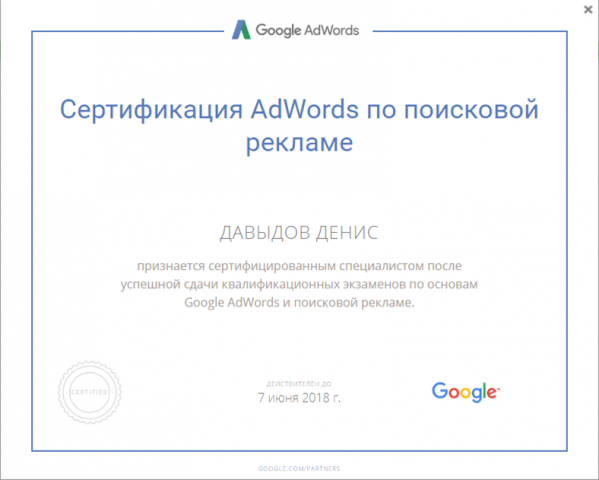Click the Google AdWords logo icon
The height and width of the screenshot is (480, 599).
(x=241, y=30)
